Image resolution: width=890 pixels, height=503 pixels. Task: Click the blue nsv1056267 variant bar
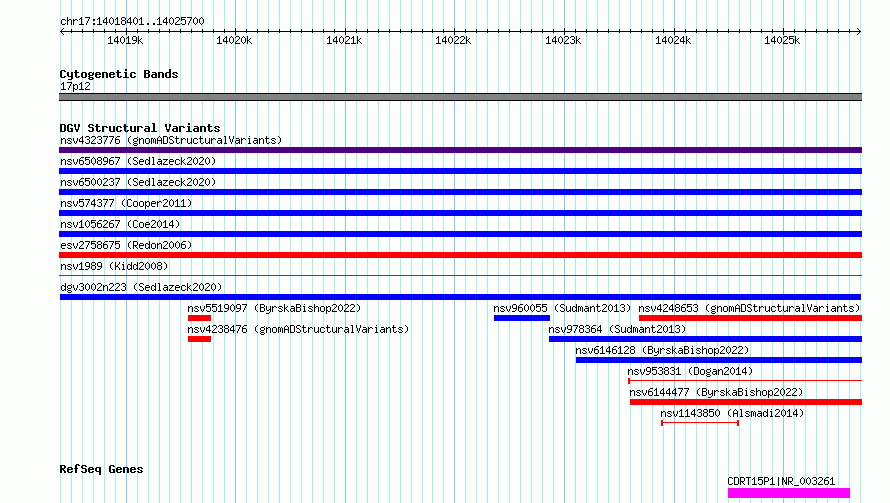coord(460,234)
